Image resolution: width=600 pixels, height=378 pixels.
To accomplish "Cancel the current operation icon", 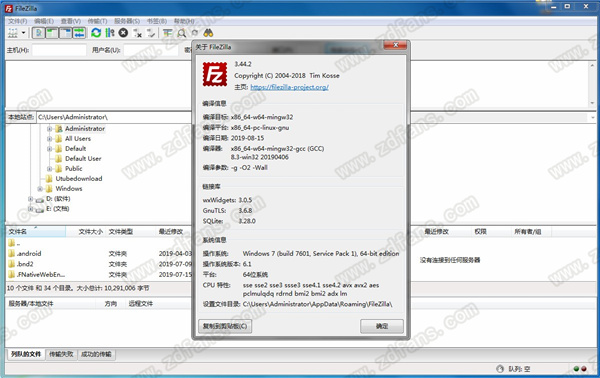I will pos(123,33).
